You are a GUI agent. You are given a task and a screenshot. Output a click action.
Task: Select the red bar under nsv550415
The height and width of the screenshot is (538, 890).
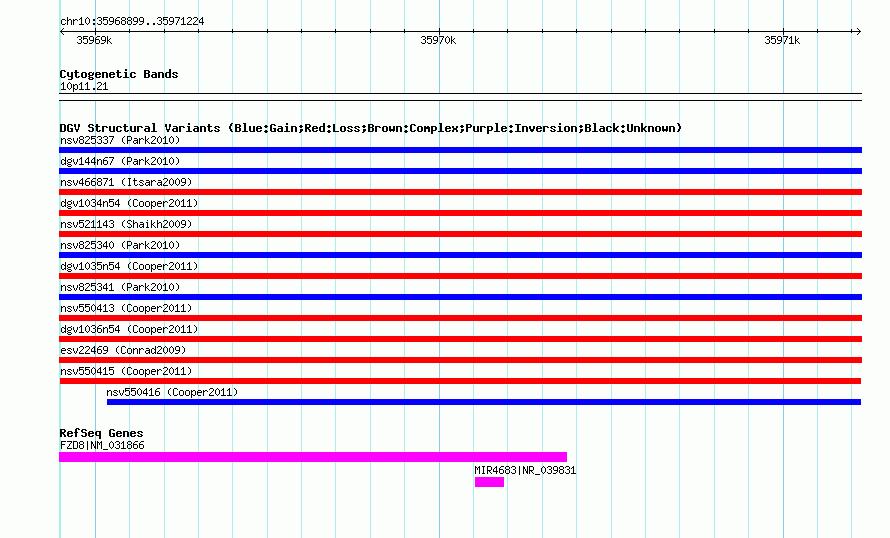(x=460, y=381)
